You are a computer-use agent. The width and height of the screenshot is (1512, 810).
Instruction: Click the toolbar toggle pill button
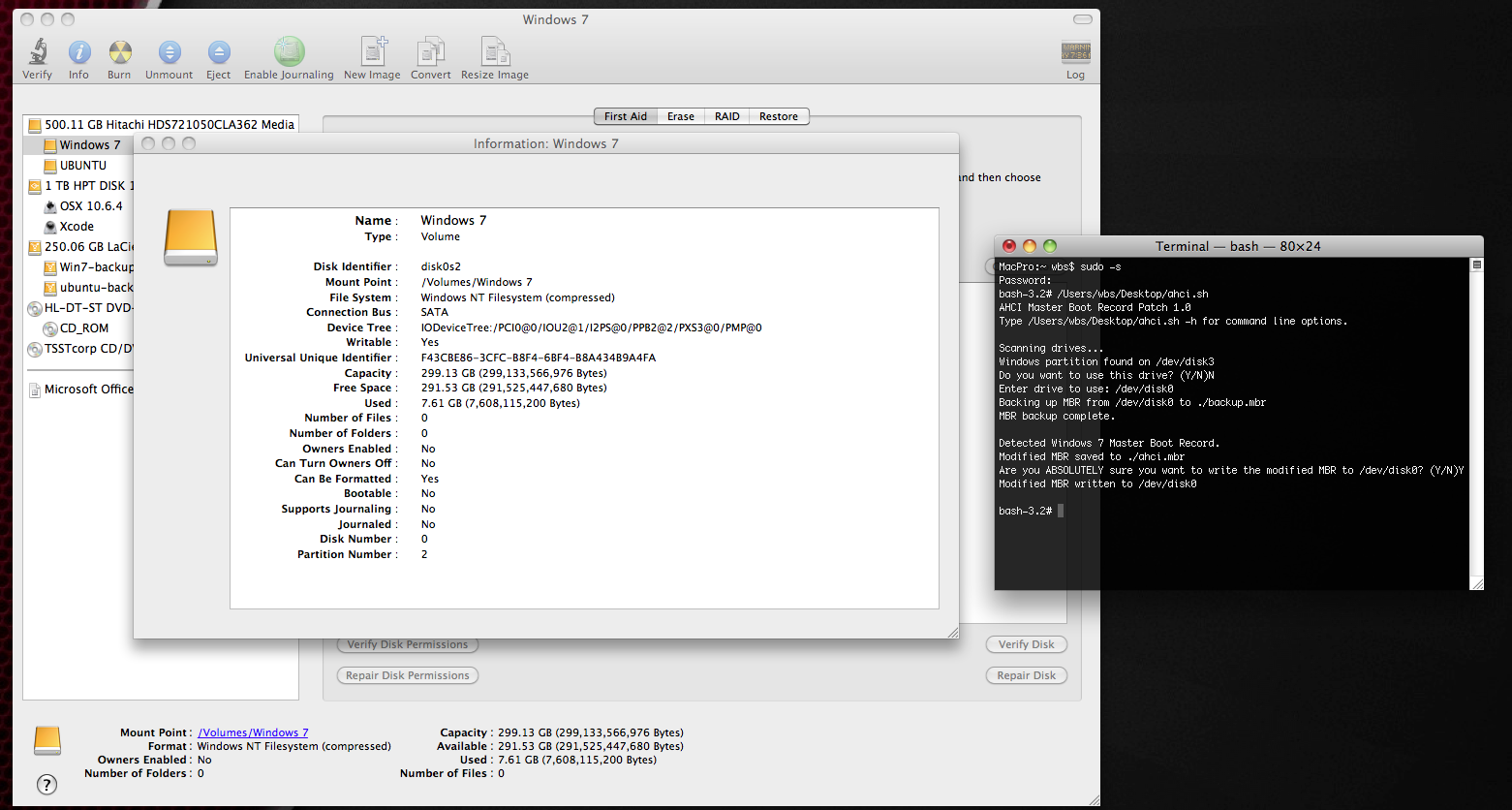click(x=1083, y=19)
